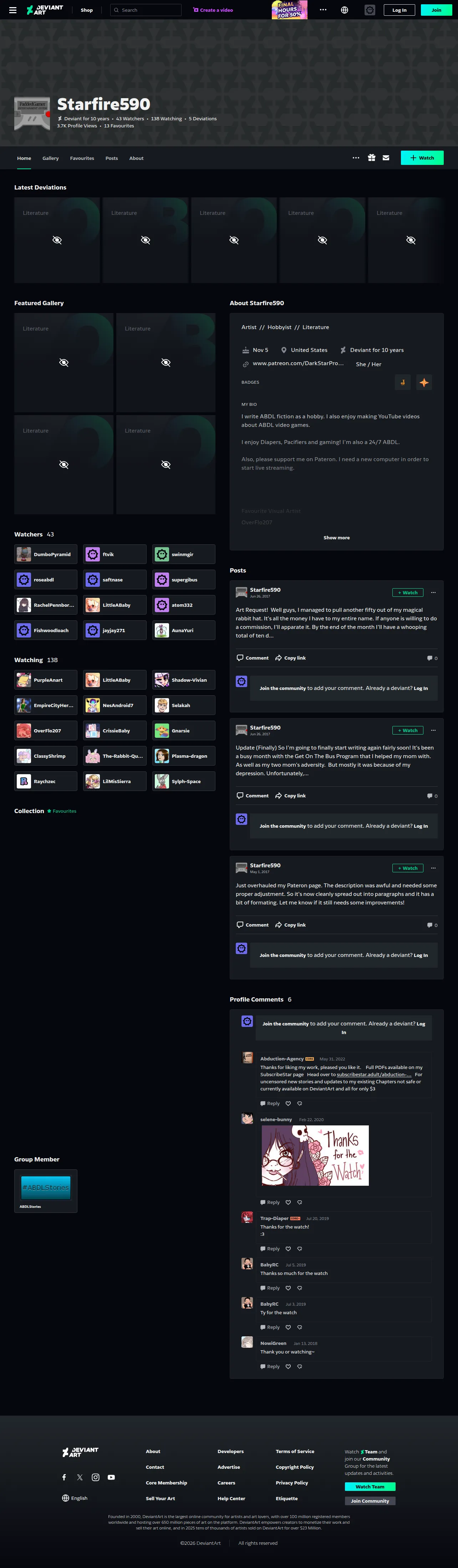Click the Log In button in header
Viewport: 458px width, 1568px height.
click(400, 10)
